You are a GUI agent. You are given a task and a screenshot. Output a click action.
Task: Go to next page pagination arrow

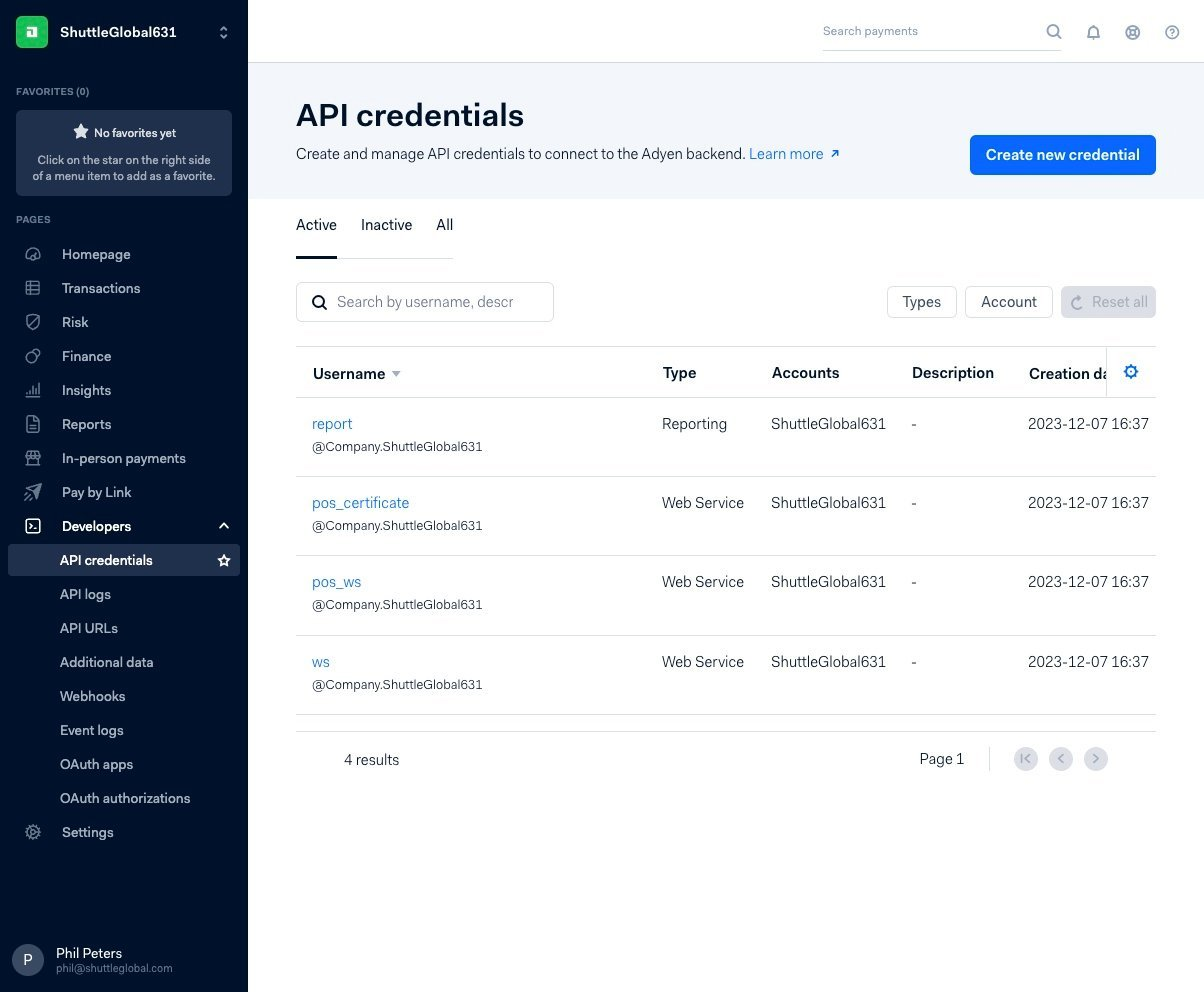(1096, 759)
